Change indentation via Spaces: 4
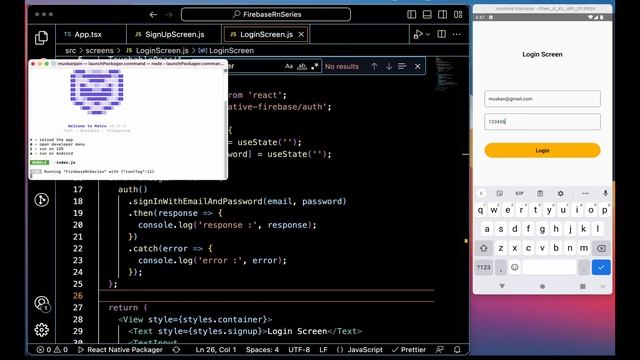The width and height of the screenshot is (640, 360). point(262,349)
